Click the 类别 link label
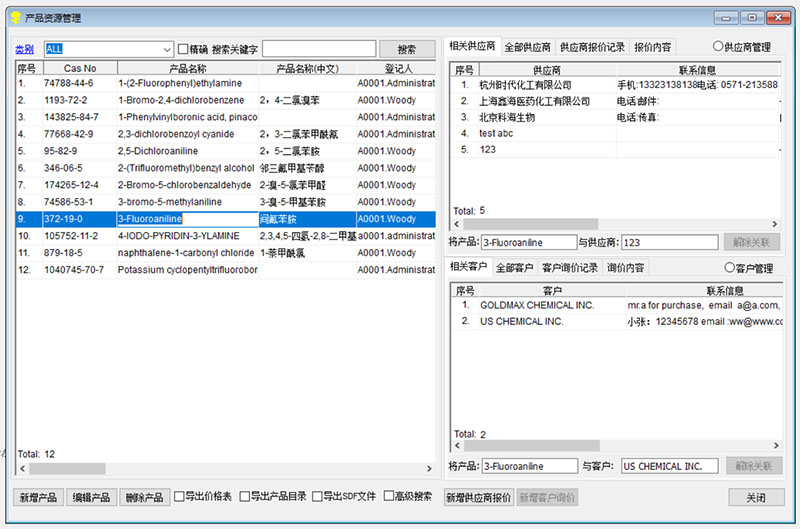 point(24,49)
